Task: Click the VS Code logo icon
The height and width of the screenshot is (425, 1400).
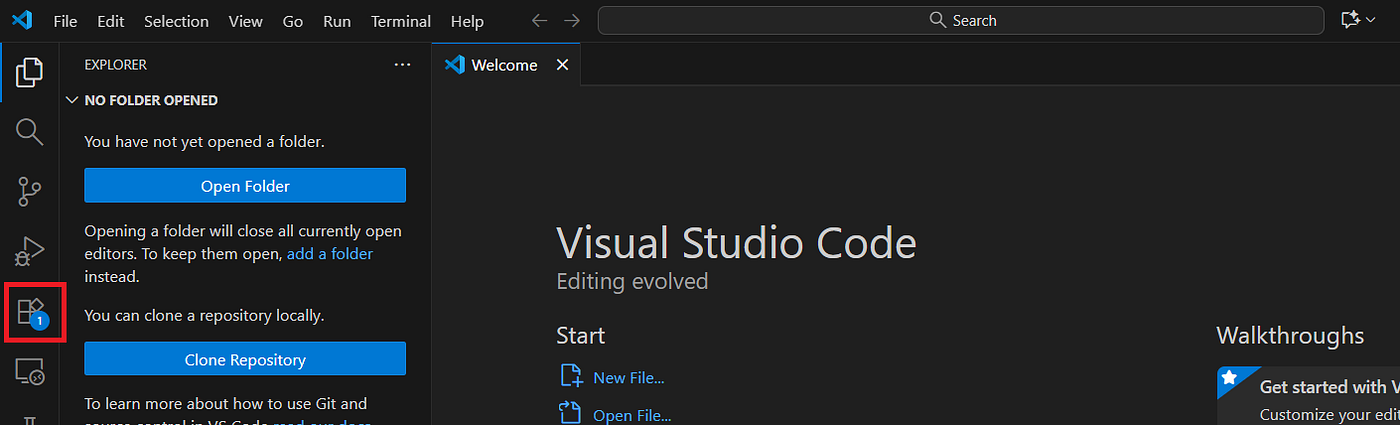Action: tap(22, 20)
